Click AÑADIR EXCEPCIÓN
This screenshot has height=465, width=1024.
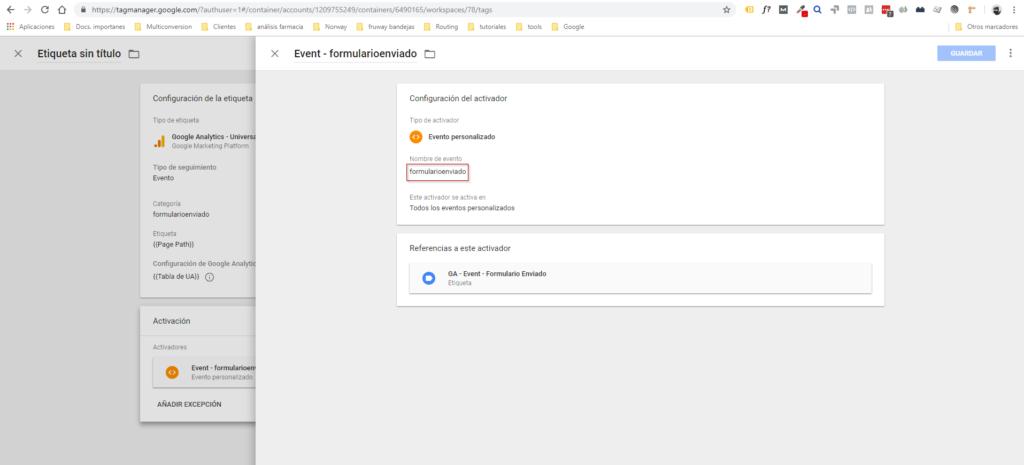point(189,404)
